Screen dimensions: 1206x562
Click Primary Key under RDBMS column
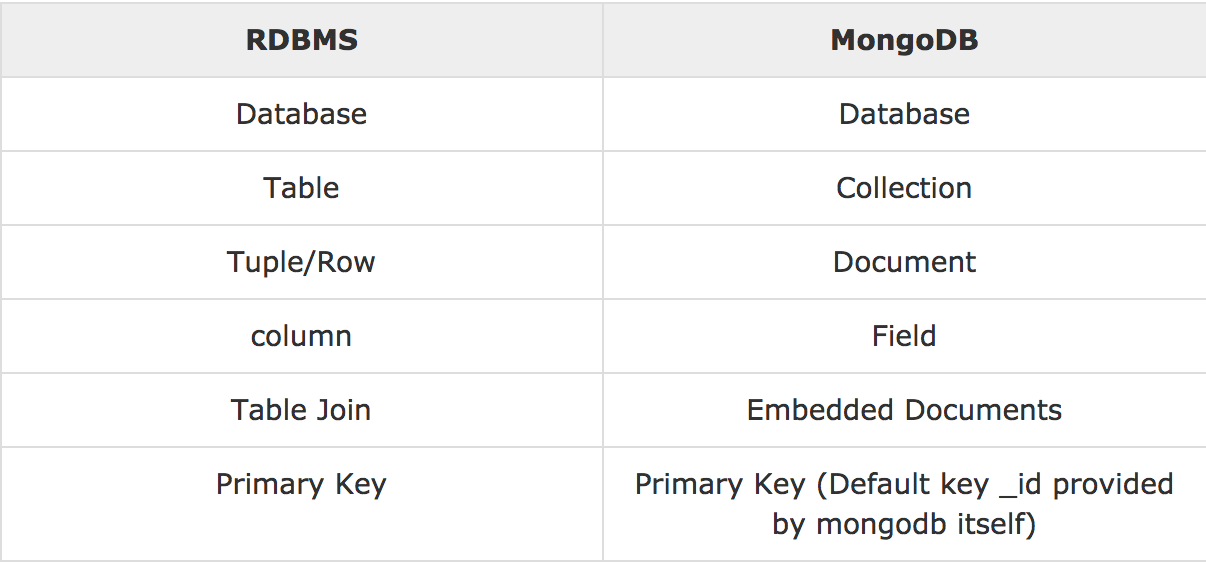[x=301, y=485]
